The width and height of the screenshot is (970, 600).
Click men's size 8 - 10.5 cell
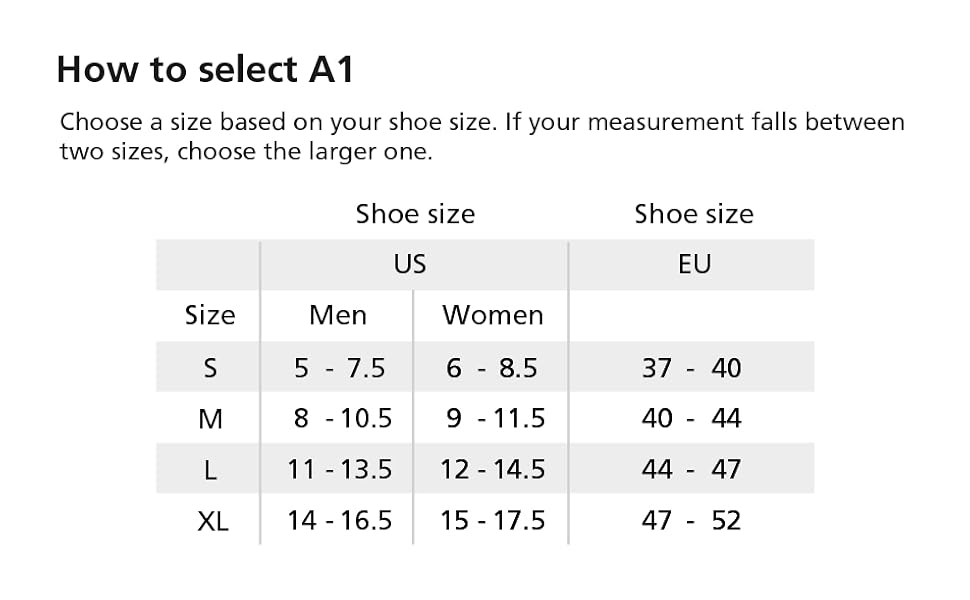(x=342, y=419)
